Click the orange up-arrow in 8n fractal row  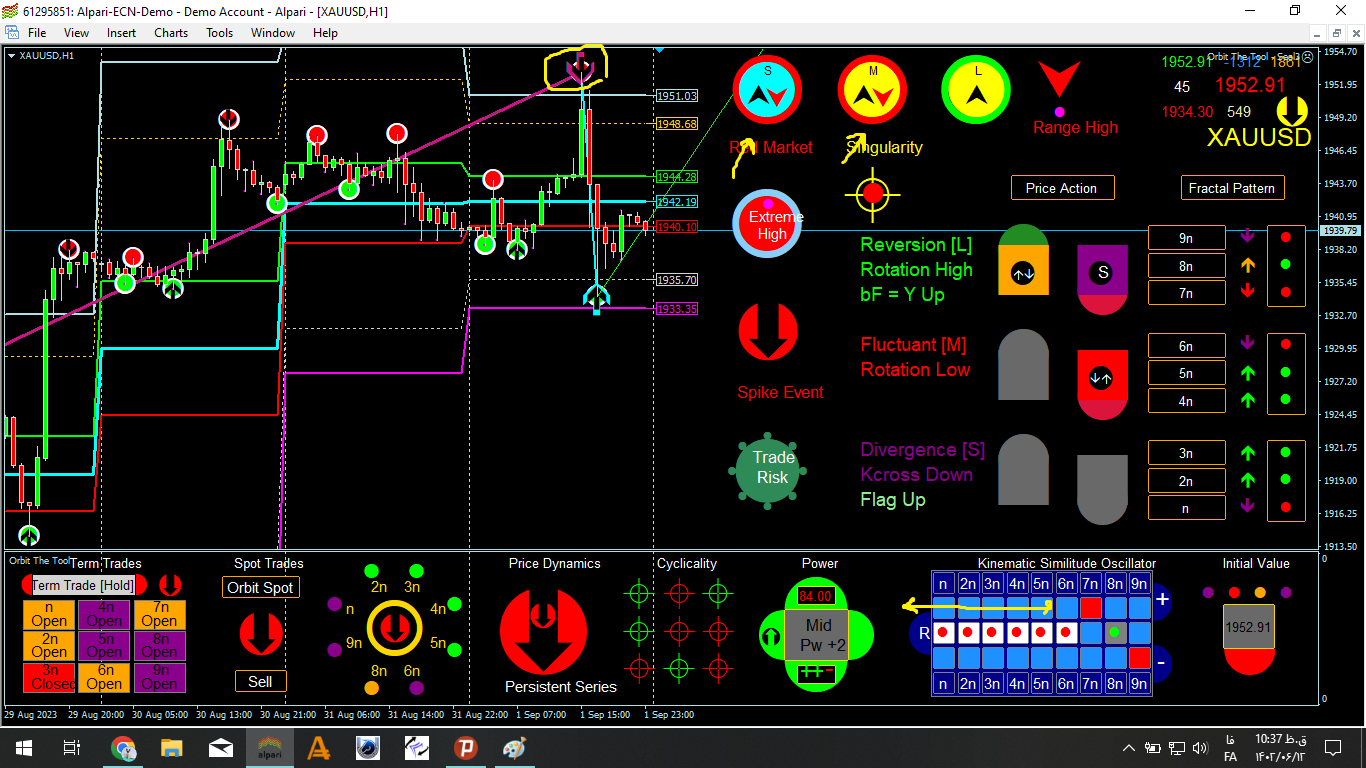[1247, 265]
